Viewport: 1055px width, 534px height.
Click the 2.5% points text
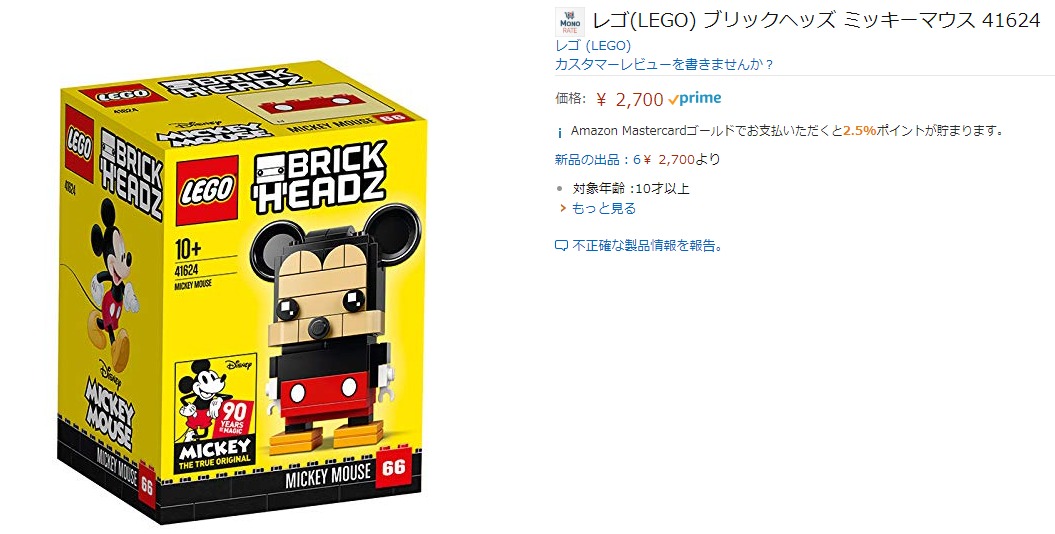859,130
